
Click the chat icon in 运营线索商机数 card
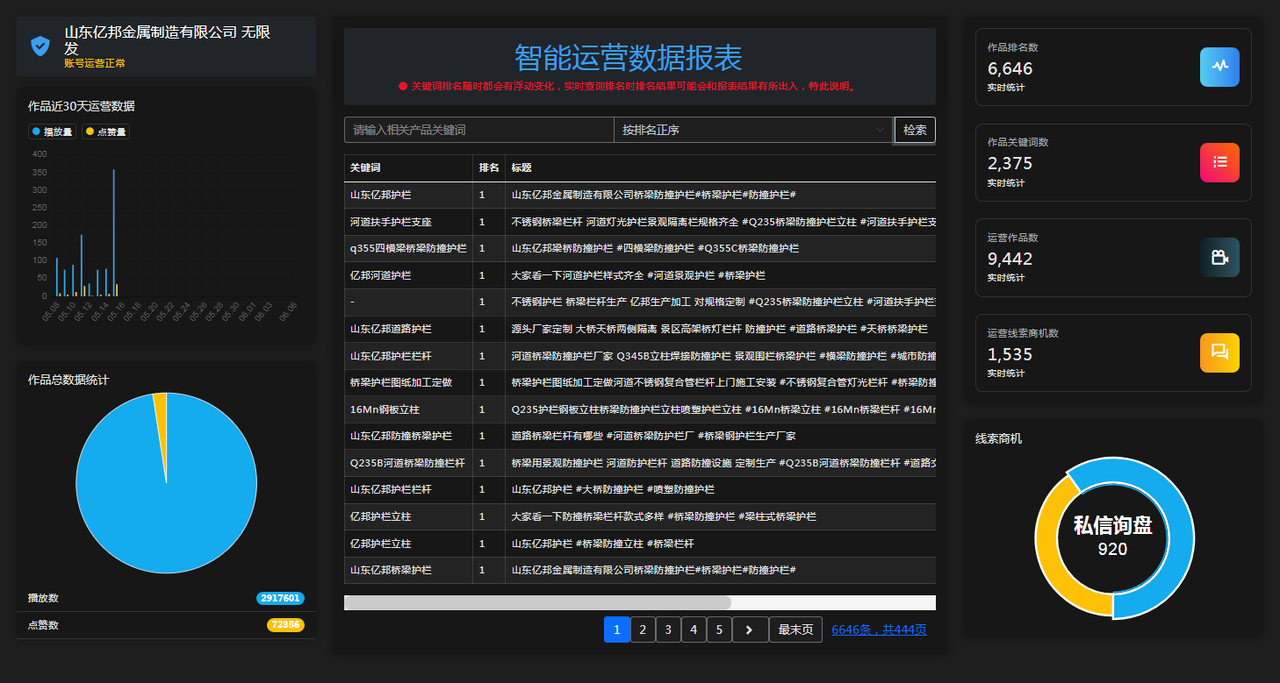1220,352
